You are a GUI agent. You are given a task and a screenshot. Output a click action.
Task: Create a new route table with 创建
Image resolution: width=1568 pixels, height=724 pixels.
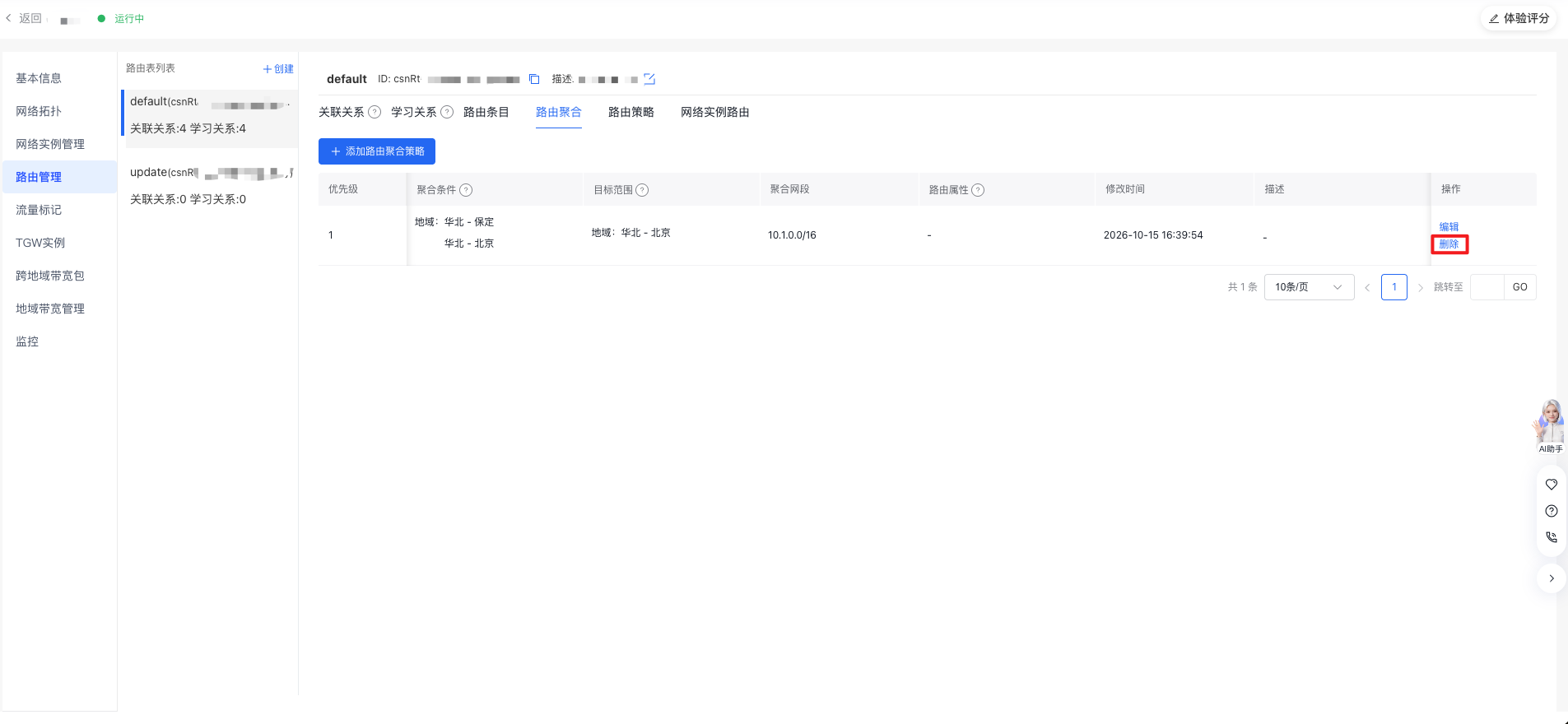tap(278, 69)
